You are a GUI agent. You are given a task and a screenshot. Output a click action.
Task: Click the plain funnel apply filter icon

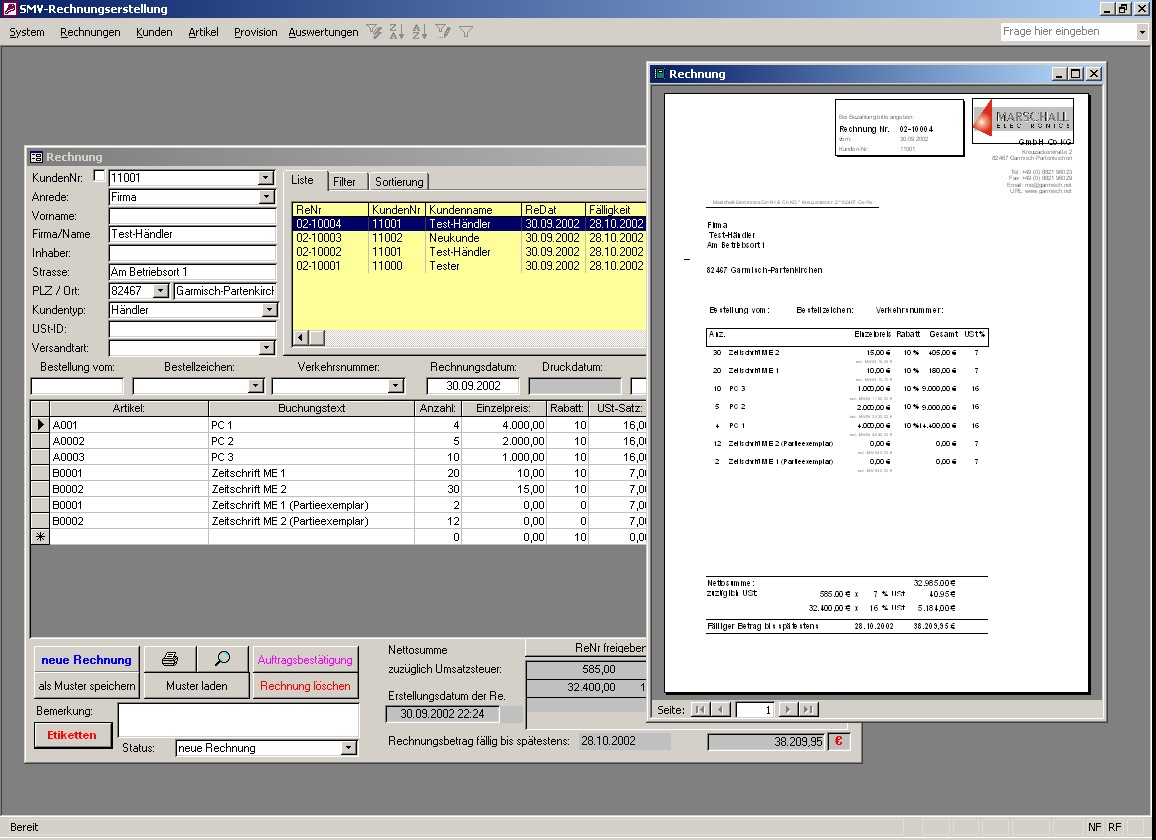(466, 32)
